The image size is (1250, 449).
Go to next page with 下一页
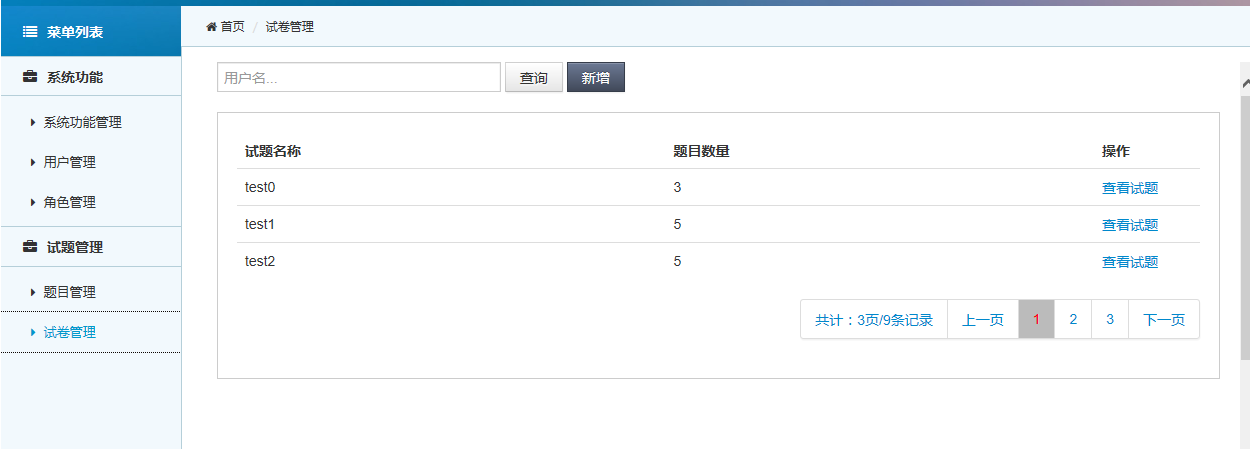[1164, 319]
